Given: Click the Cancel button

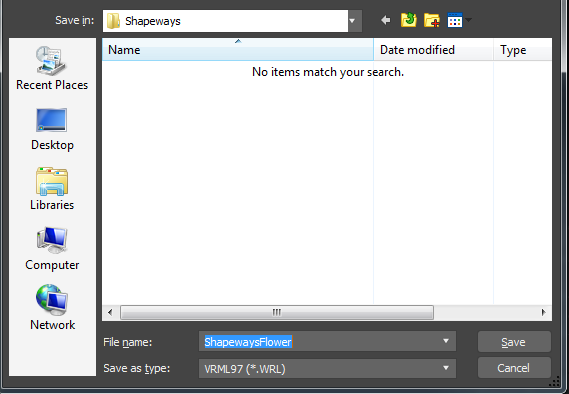Looking at the screenshot, I should pos(514,368).
